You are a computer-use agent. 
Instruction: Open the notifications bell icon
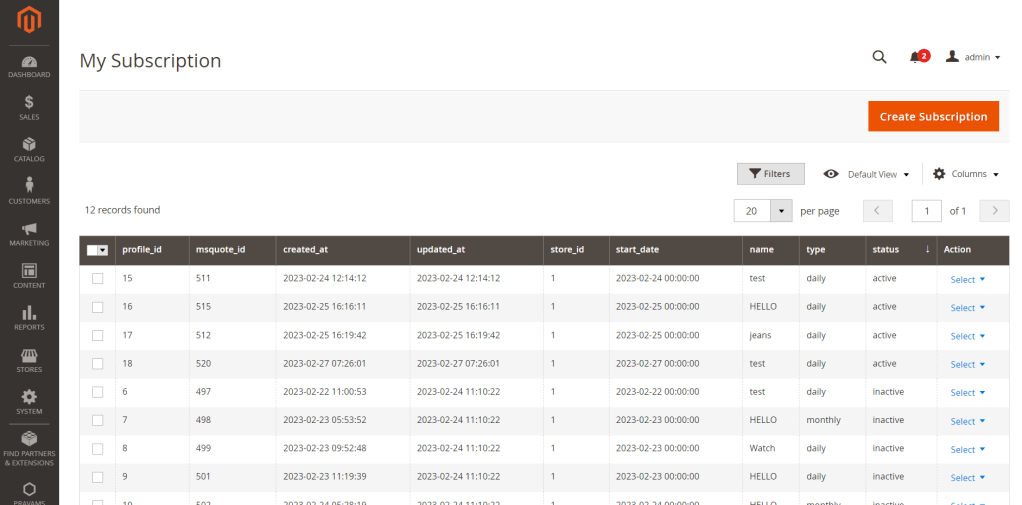915,57
